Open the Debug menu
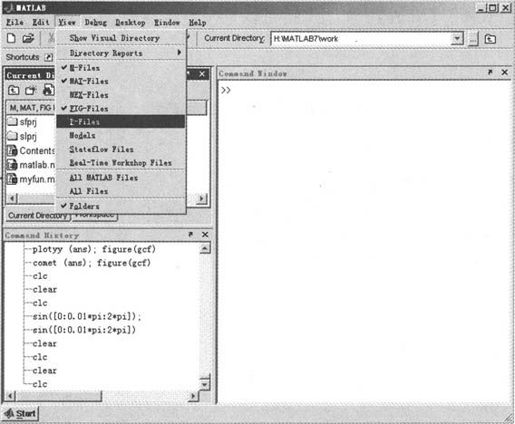Image resolution: width=515 pixels, height=424 pixels. (96, 22)
